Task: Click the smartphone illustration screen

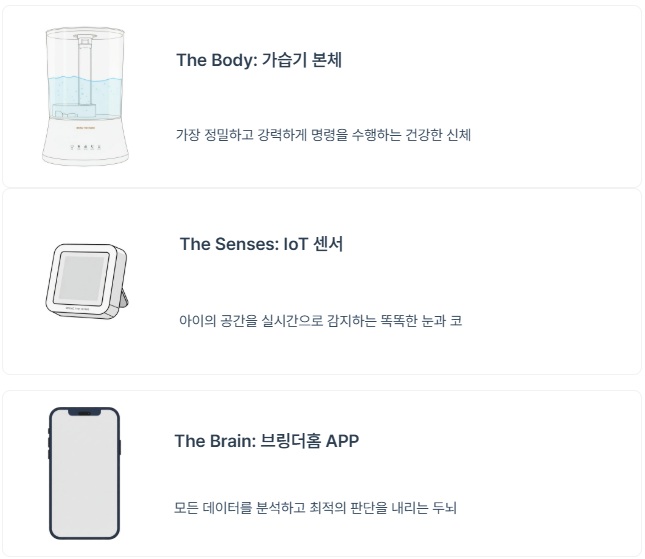Action: pos(84,472)
